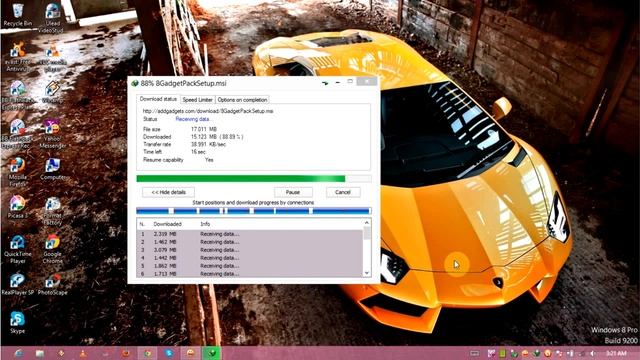Click the blue connections progress bar
The image size is (640, 360).
pyautogui.click(x=254, y=211)
